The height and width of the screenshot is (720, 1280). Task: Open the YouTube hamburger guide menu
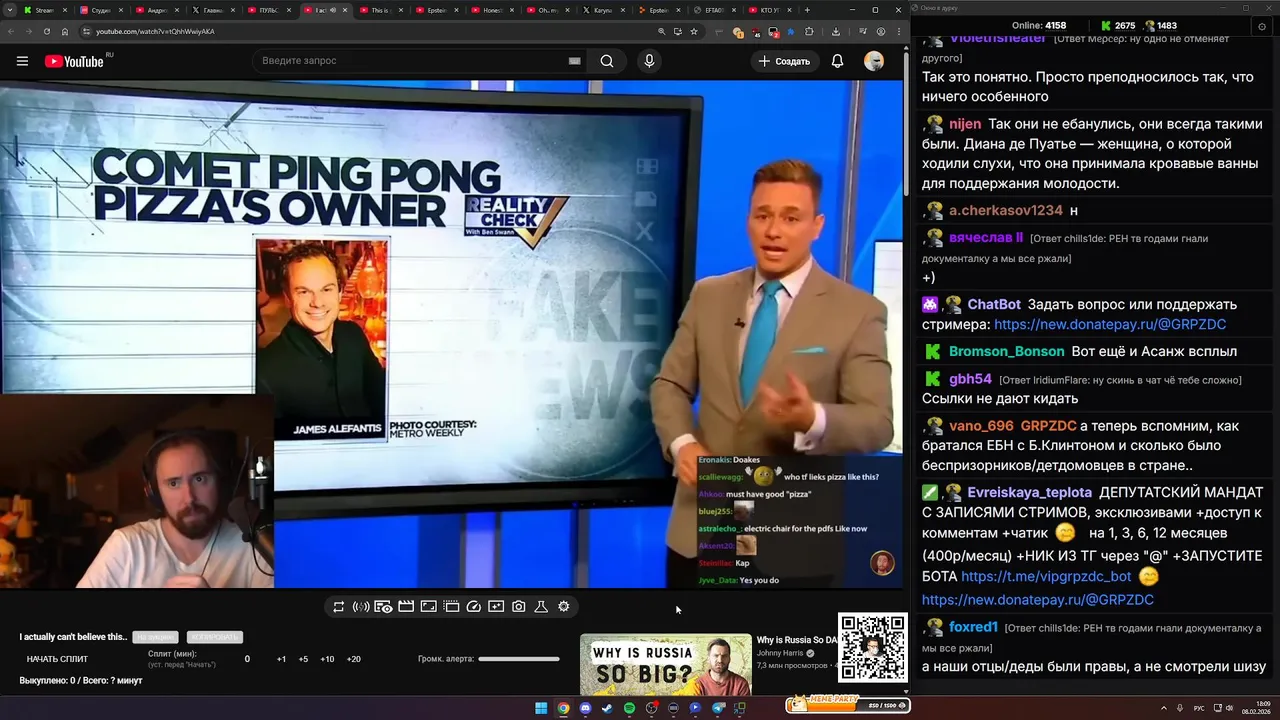pyautogui.click(x=22, y=61)
